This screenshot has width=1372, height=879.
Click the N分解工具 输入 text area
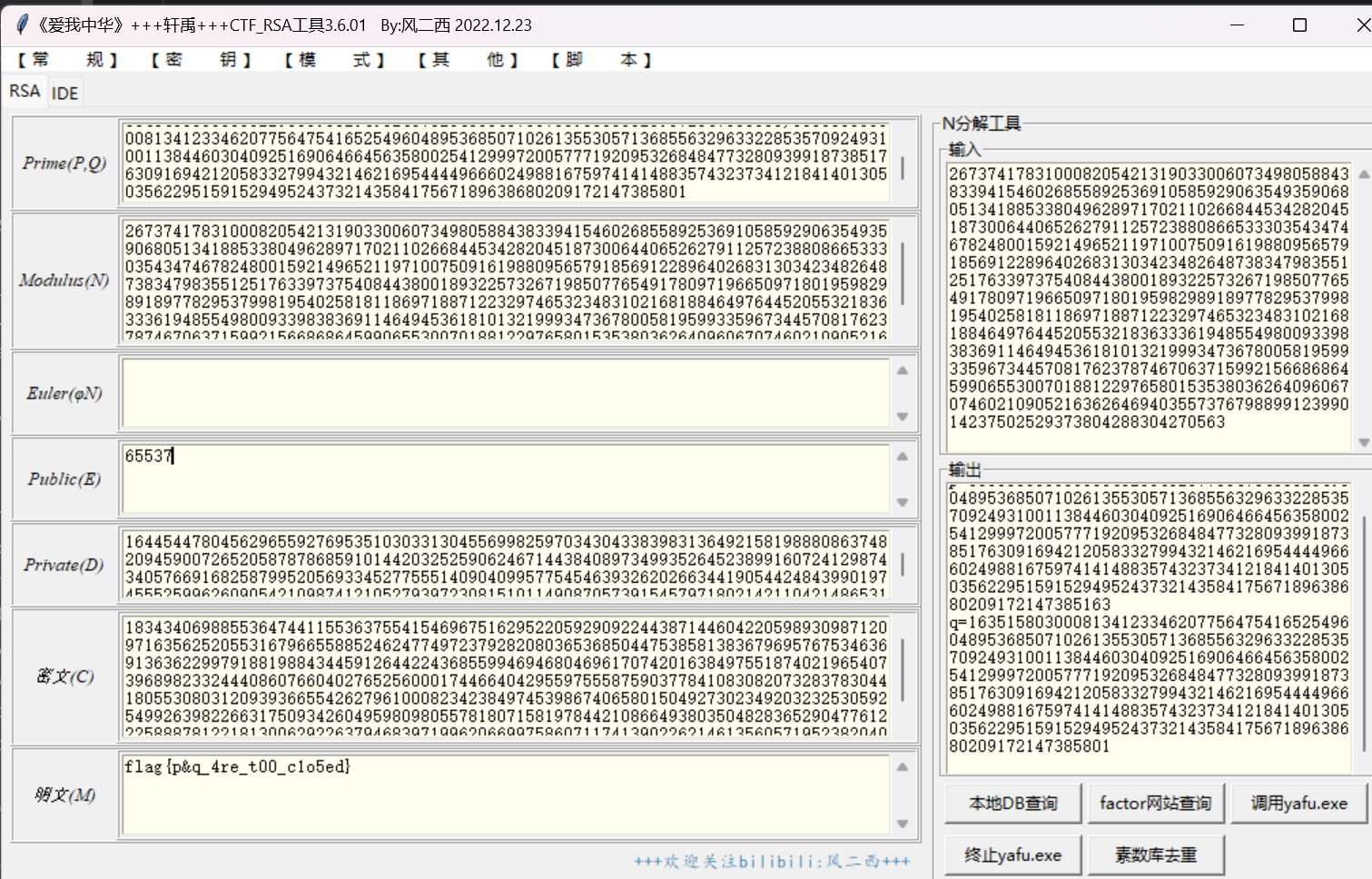click(x=1150, y=306)
